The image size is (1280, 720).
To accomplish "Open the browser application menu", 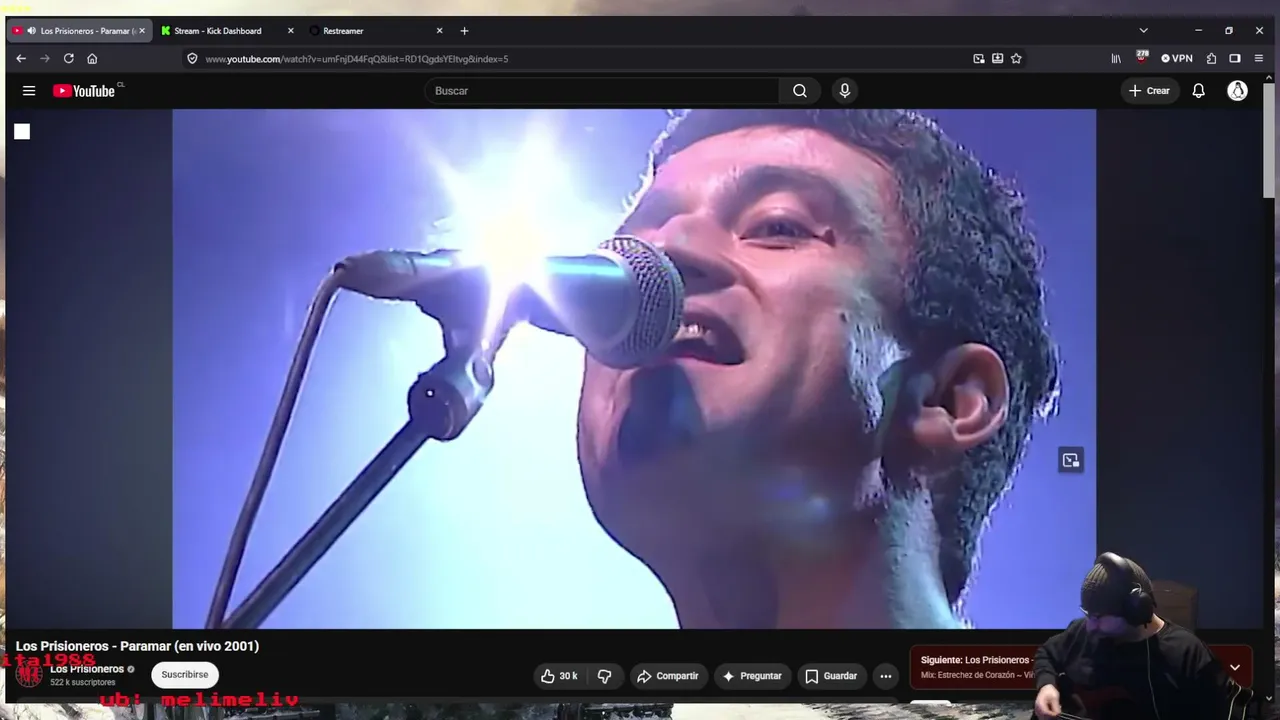I will click(1259, 59).
